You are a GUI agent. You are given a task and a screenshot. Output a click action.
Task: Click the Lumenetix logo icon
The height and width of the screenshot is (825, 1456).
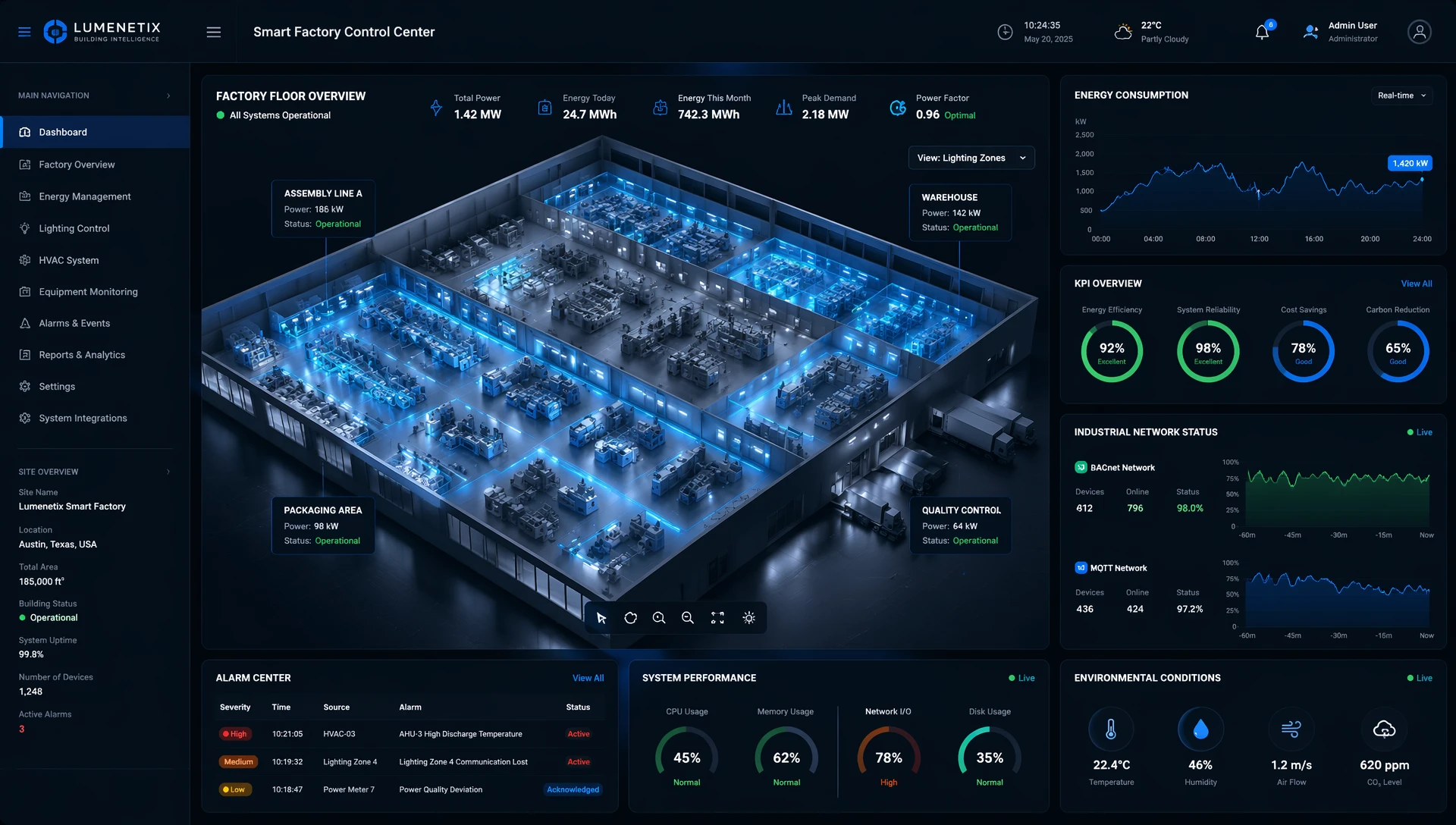coord(55,32)
